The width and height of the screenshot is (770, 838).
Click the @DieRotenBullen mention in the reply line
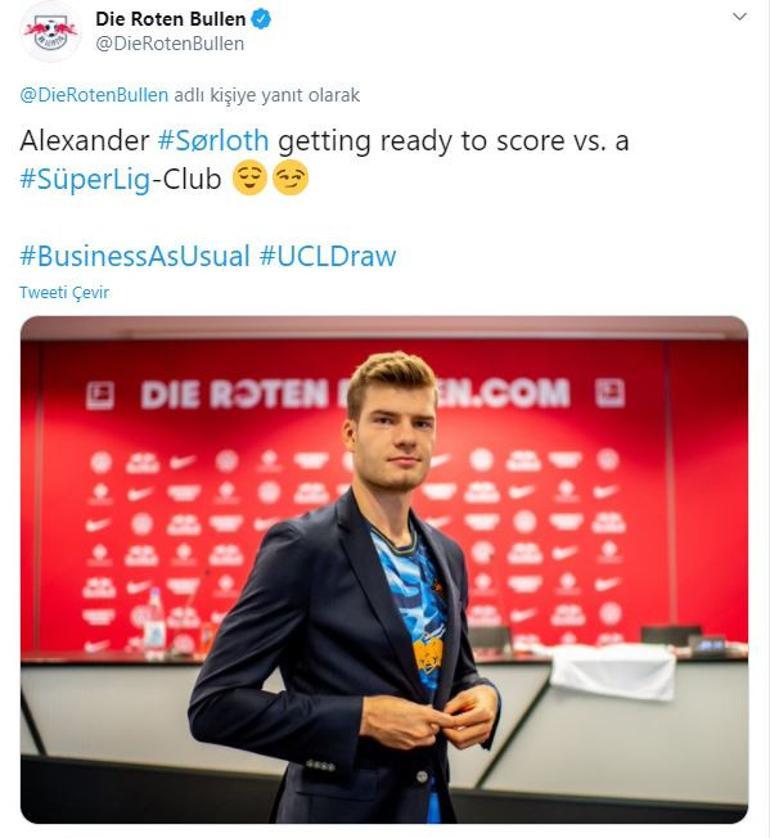coord(94,95)
